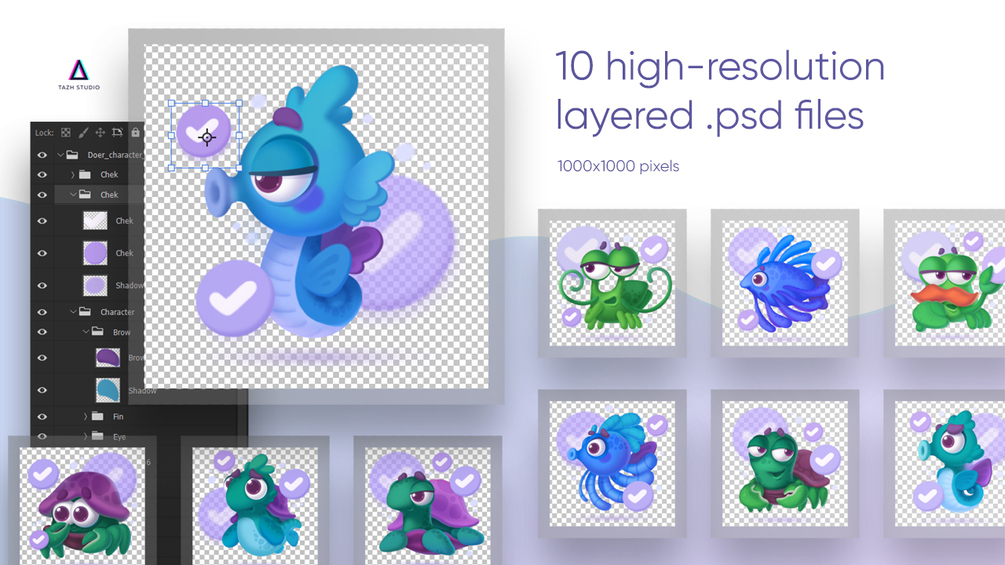Hide the Chek checkmark layer eye
This screenshot has height=565, width=1005.
point(42,221)
